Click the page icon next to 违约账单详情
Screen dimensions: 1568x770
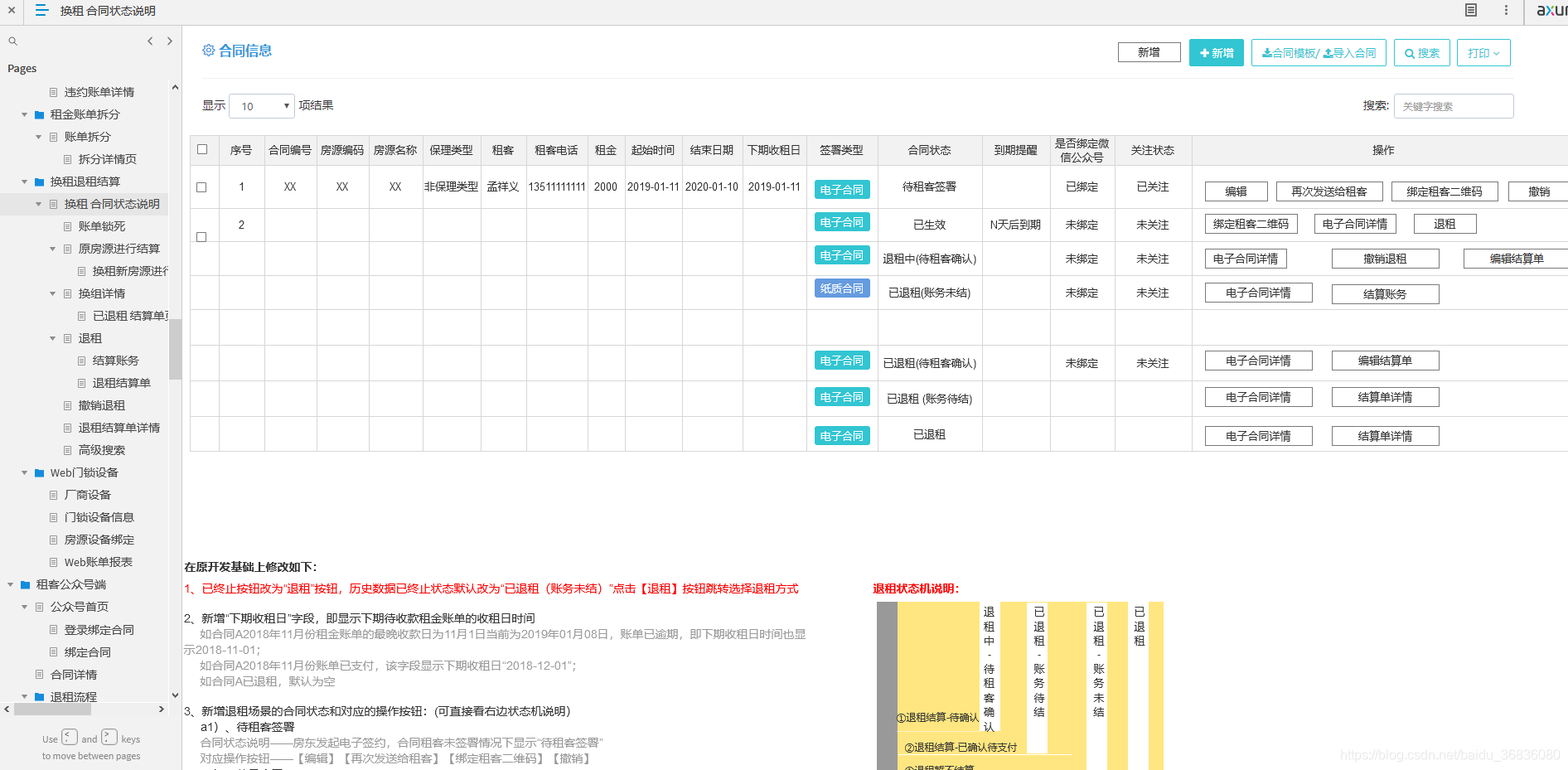coord(54,92)
